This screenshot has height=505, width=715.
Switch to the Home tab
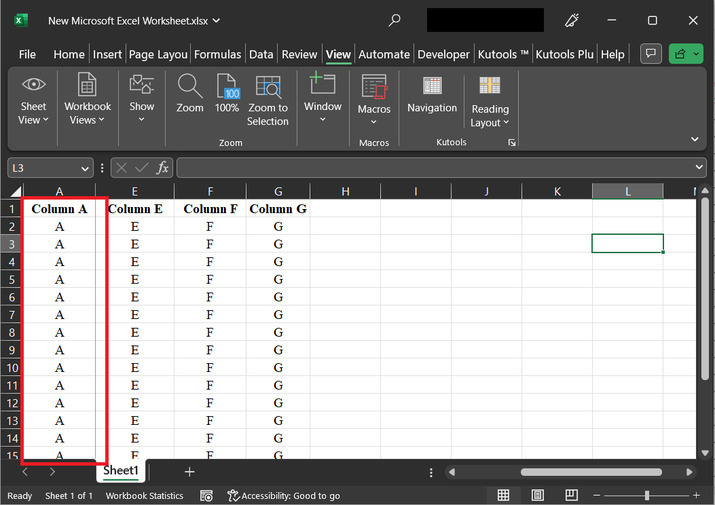coord(69,54)
